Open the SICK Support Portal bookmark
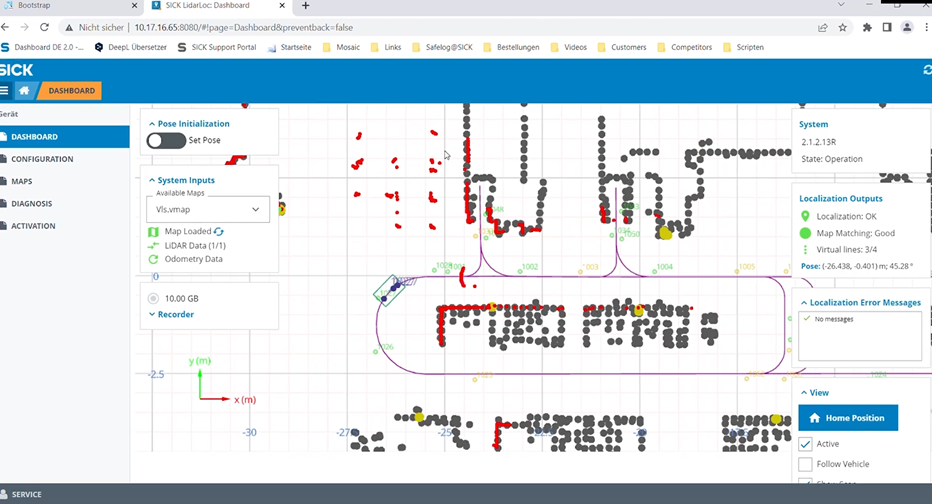 (217, 48)
